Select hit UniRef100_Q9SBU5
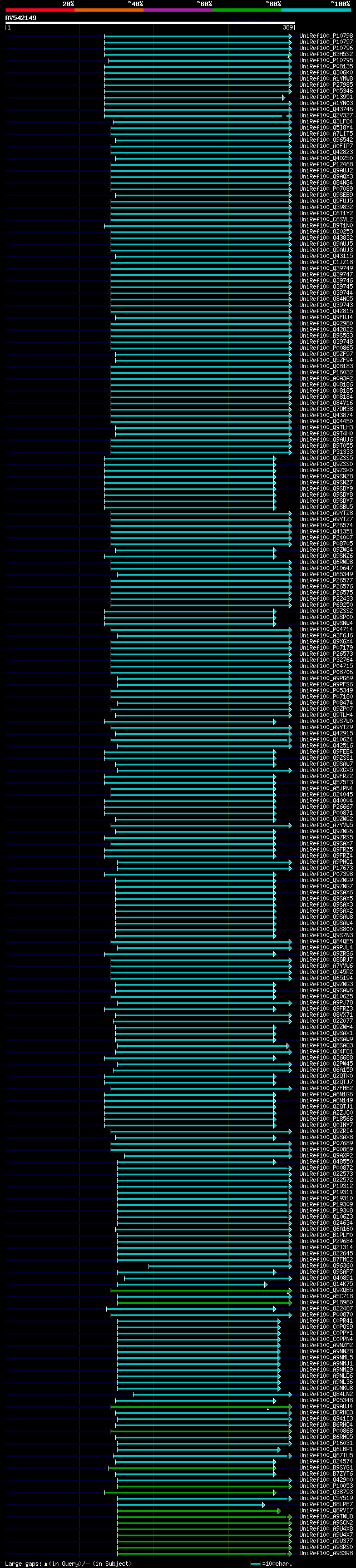Image resolution: width=356 pixels, height=1568 pixels. 325,507
